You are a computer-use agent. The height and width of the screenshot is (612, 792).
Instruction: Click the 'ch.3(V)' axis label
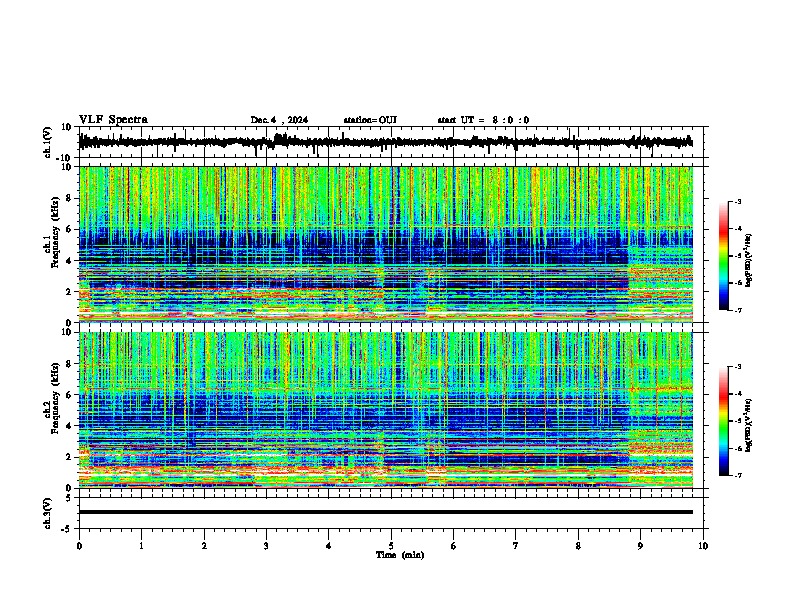click(x=48, y=513)
